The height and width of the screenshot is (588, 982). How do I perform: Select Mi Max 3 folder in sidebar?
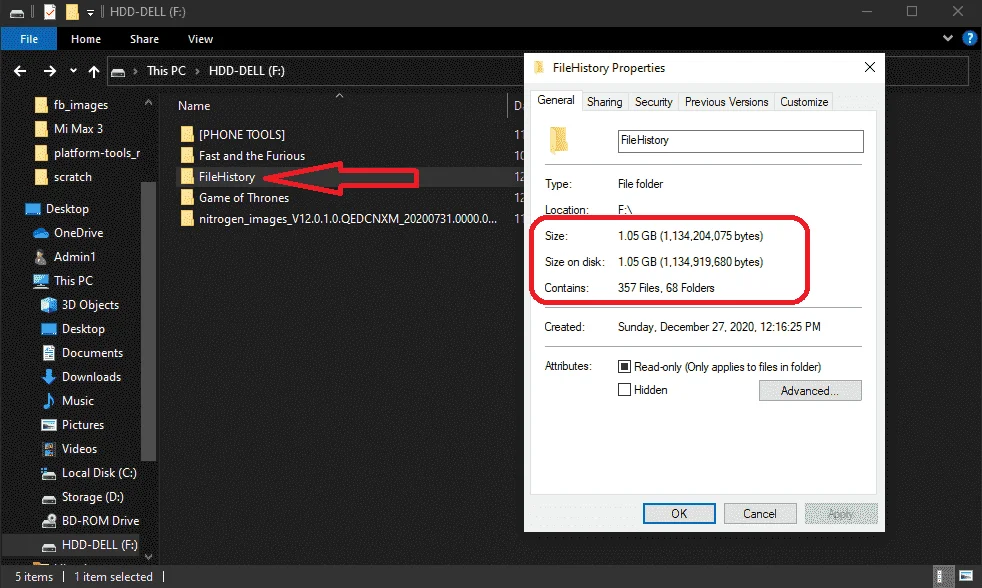click(78, 128)
